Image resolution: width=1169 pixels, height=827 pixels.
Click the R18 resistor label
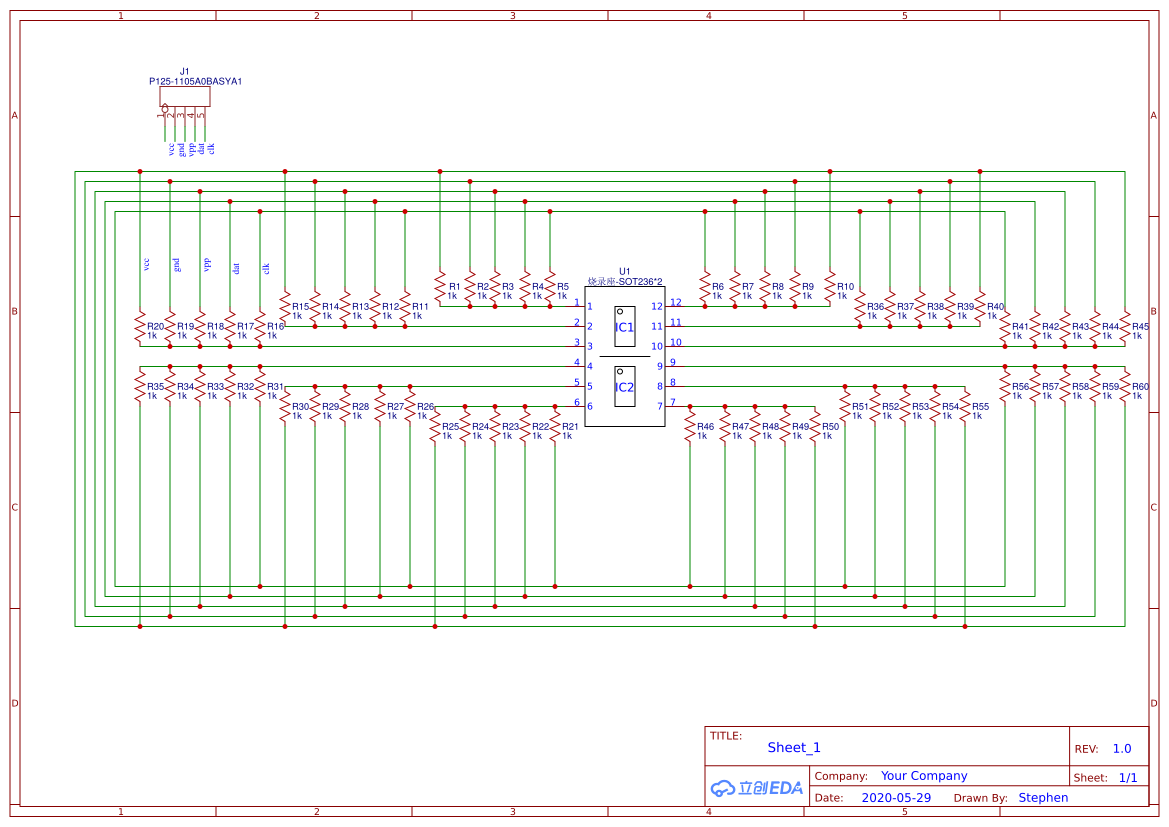click(215, 327)
